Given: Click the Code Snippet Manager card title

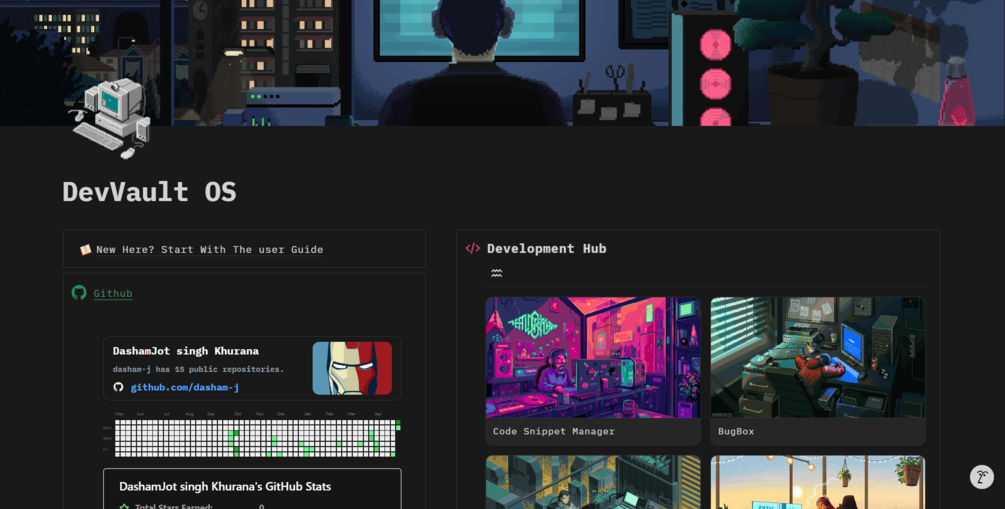Looking at the screenshot, I should coord(554,431).
